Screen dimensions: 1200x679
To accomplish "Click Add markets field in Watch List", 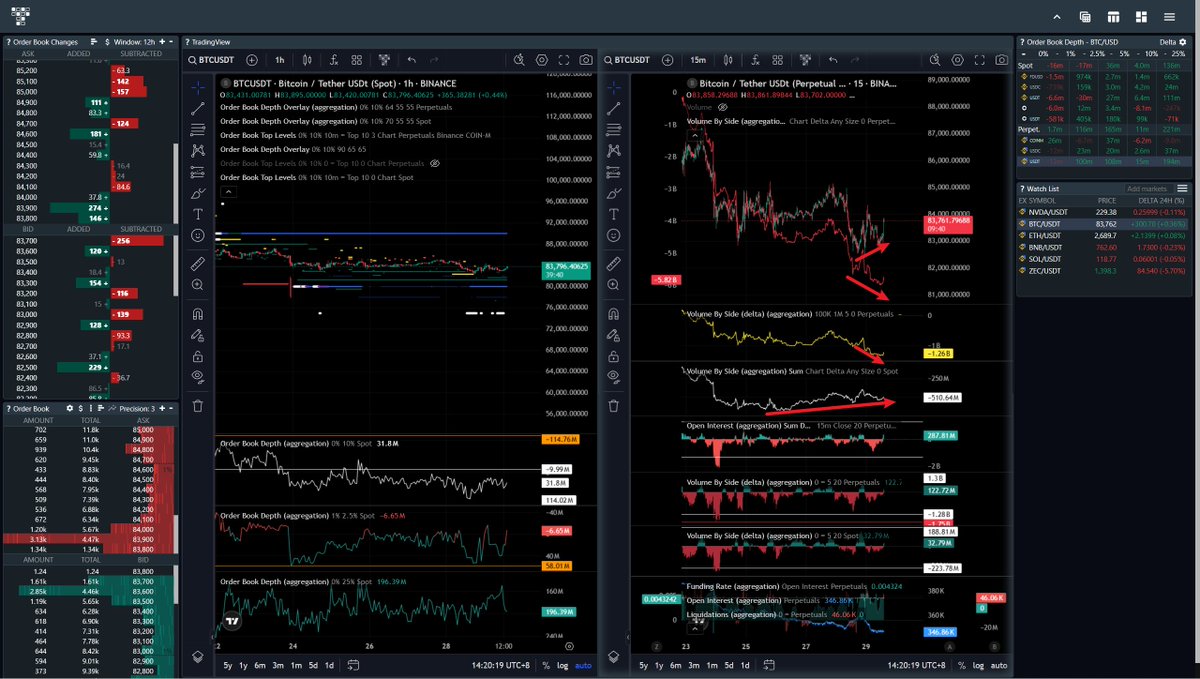I will coord(1147,188).
